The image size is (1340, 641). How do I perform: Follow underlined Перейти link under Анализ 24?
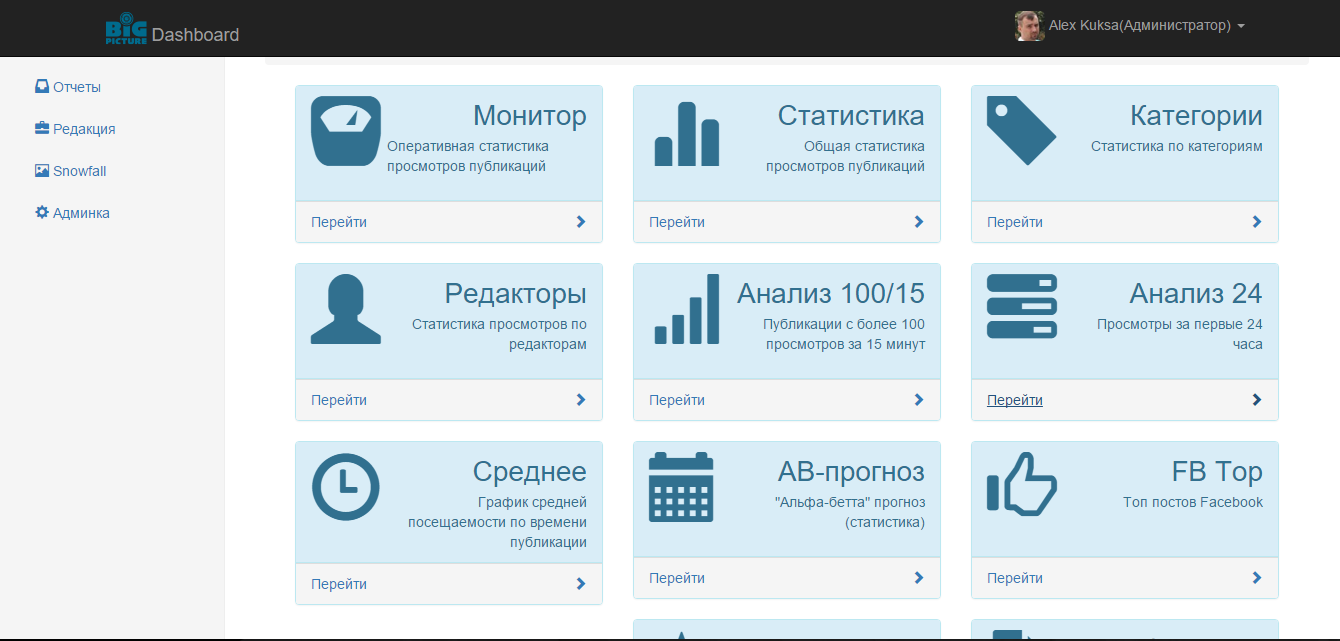point(1015,400)
